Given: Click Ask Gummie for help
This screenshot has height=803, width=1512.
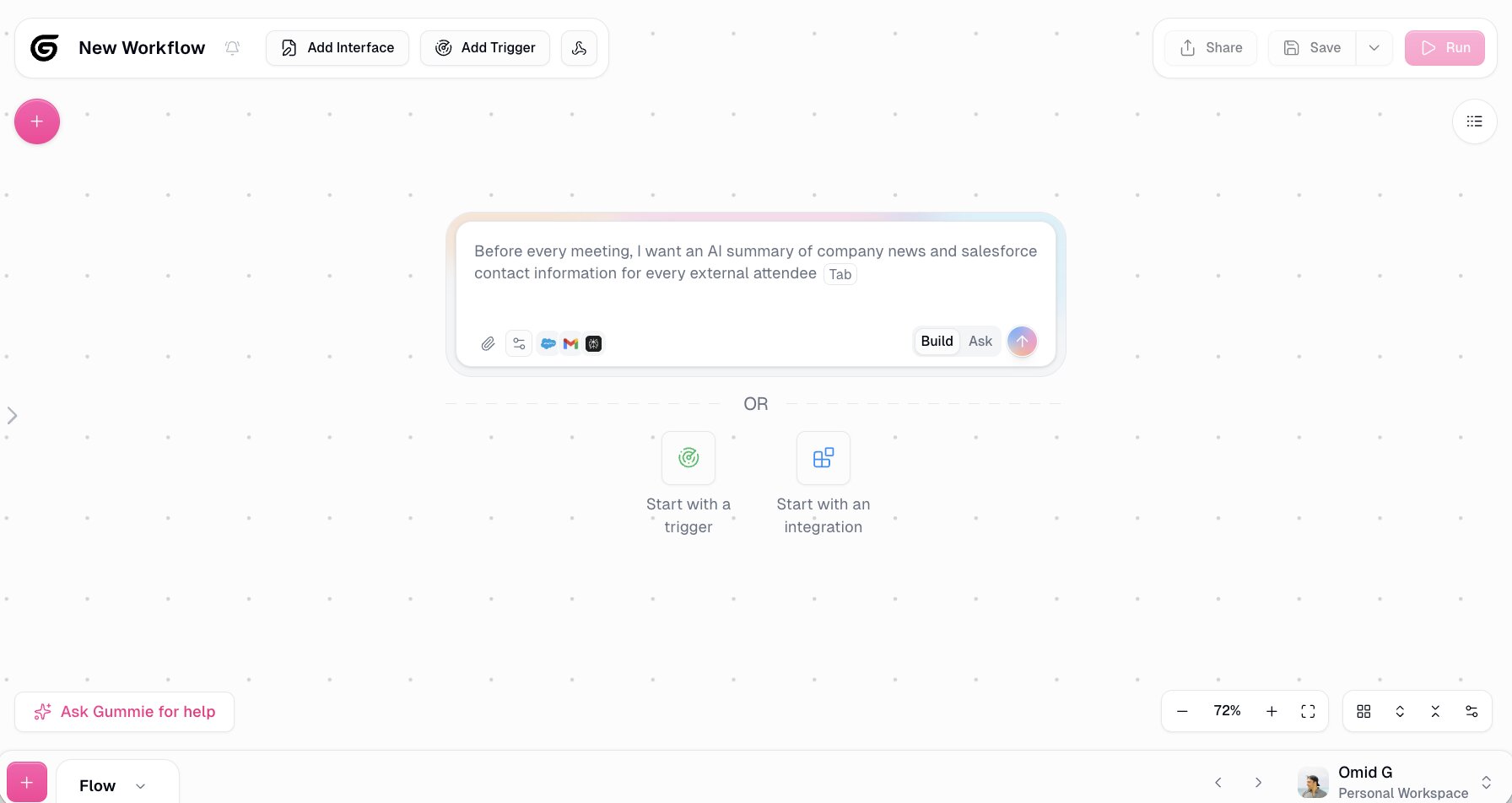Looking at the screenshot, I should (124, 711).
